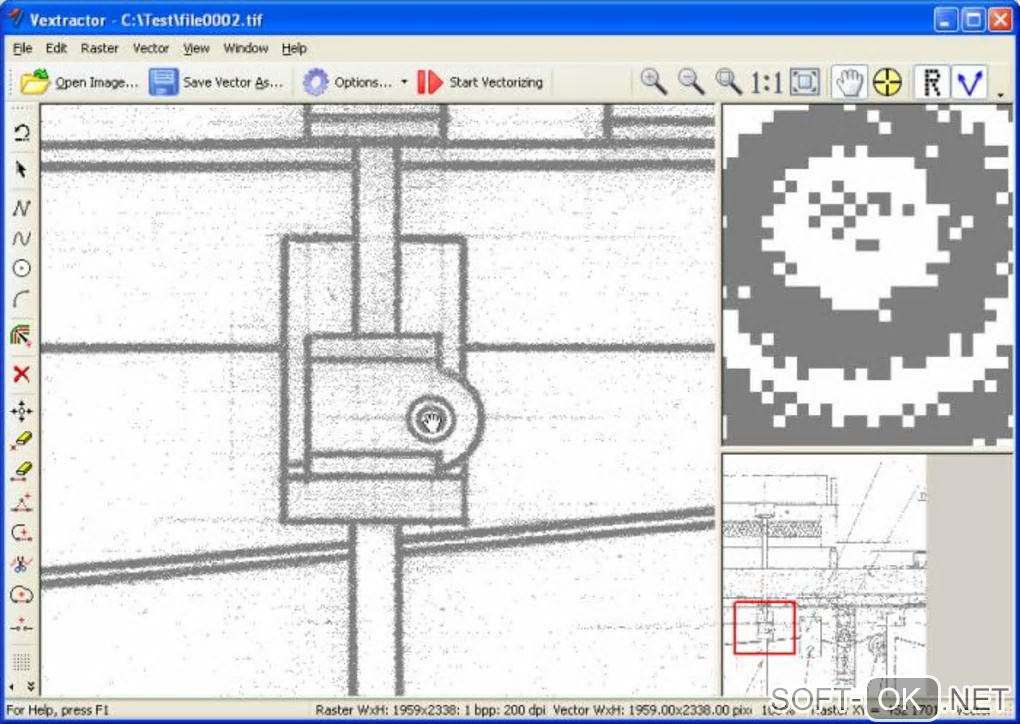The width and height of the screenshot is (1020, 724).
Task: Select the Zoom Window magnifier icon
Action: point(729,83)
